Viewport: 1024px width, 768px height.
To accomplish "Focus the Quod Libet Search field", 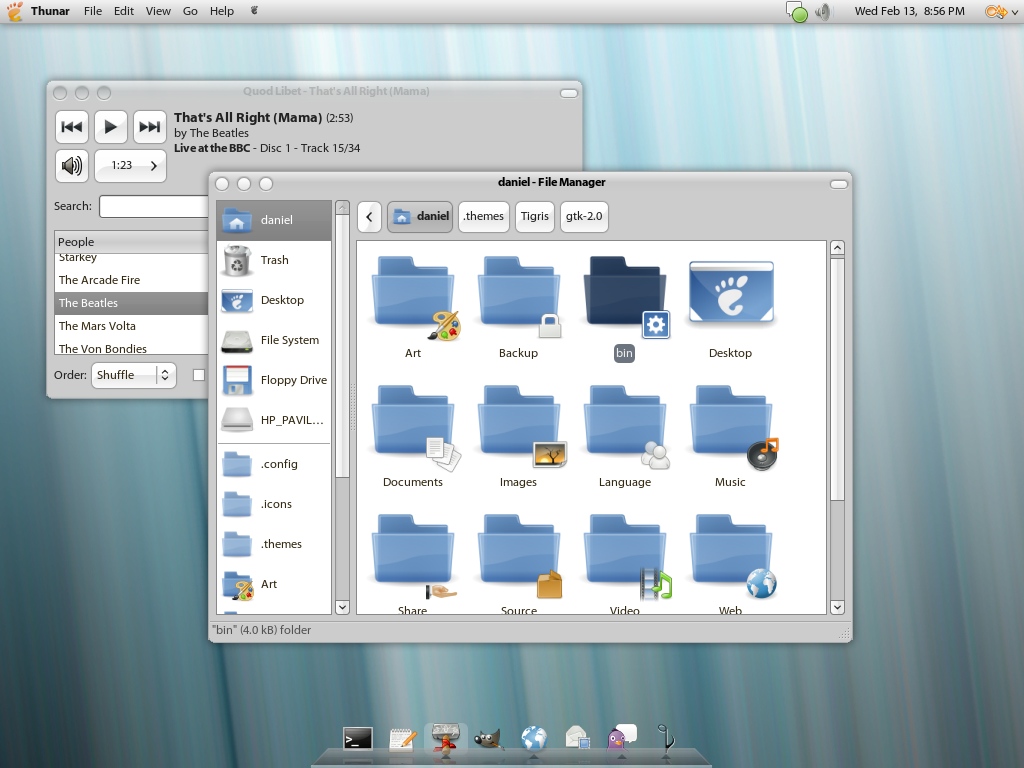I will [154, 206].
